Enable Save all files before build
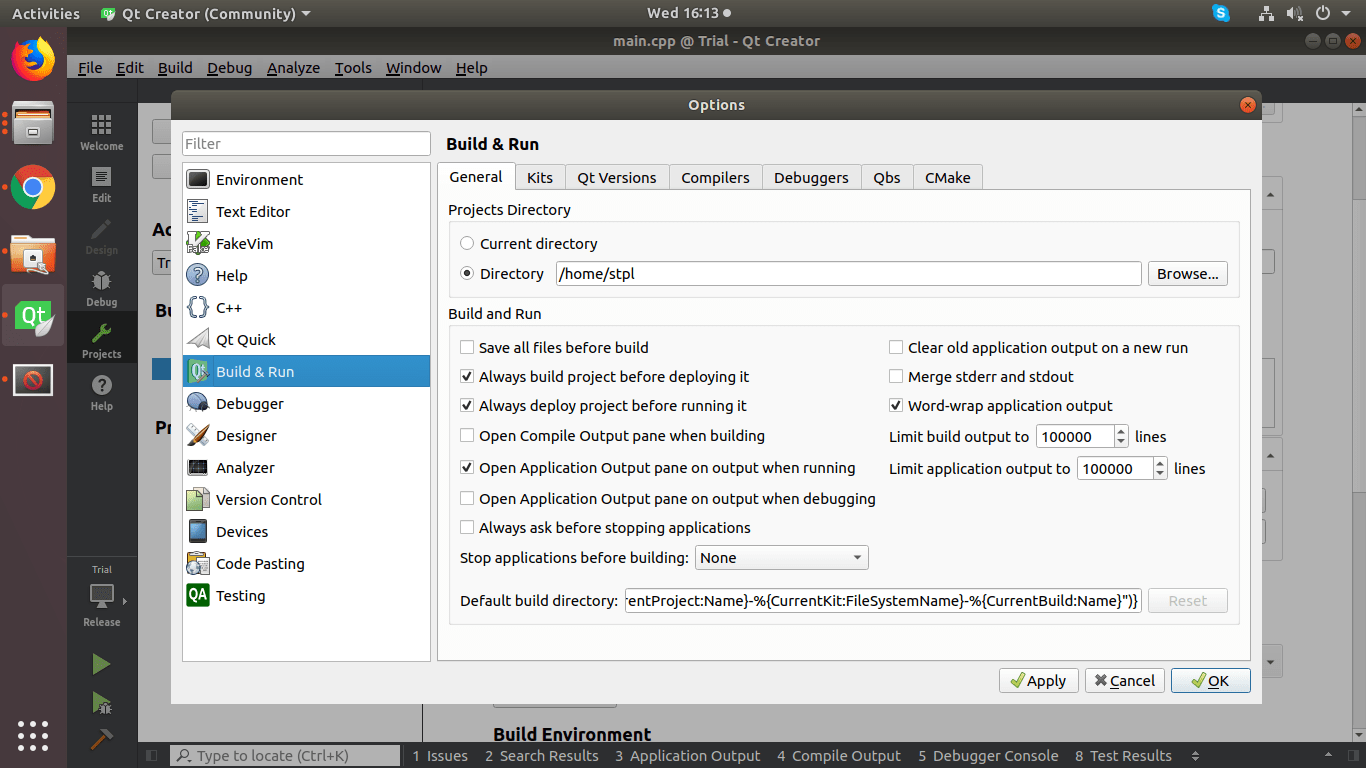 click(467, 347)
